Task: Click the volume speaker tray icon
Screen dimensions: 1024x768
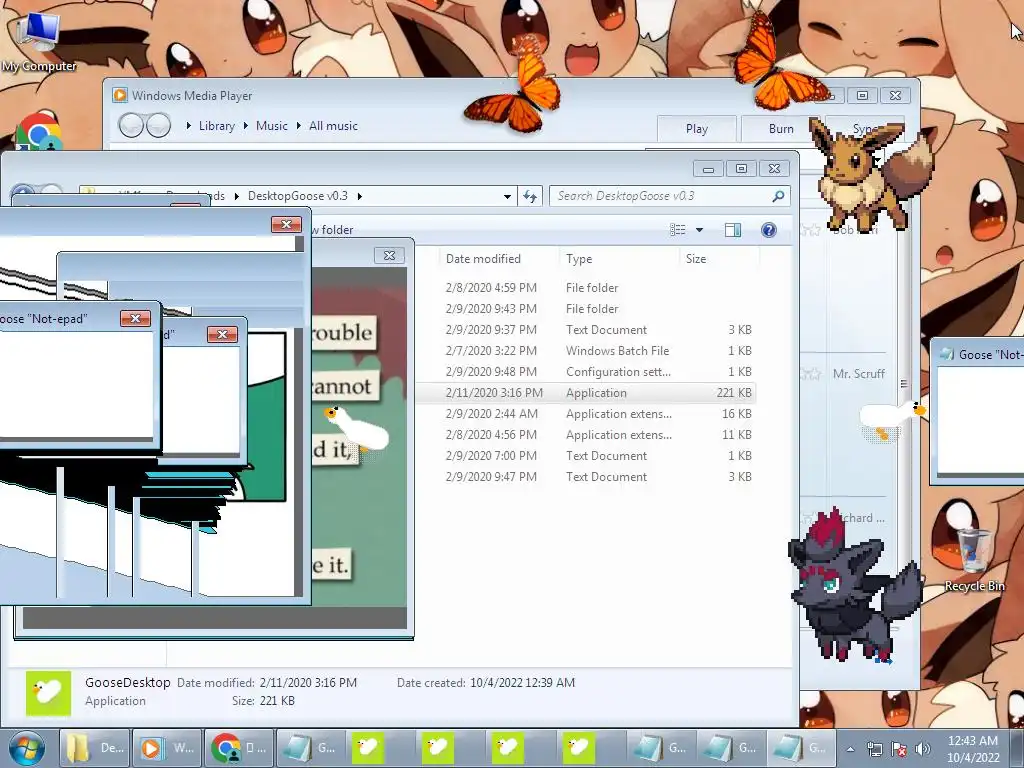Action: pyautogui.click(x=922, y=749)
